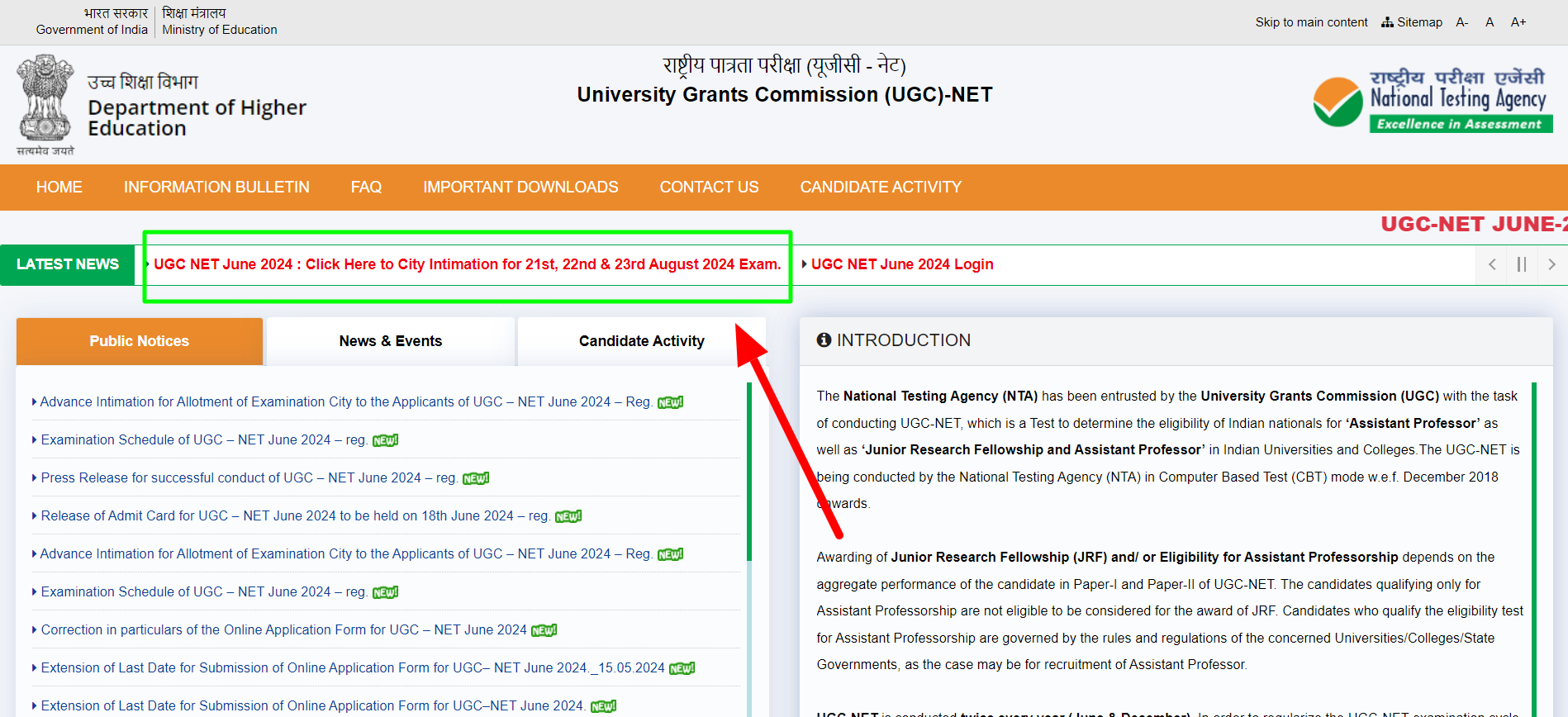Click the Public Notices list scrollbar
The height and width of the screenshot is (717, 1568).
pos(749,471)
